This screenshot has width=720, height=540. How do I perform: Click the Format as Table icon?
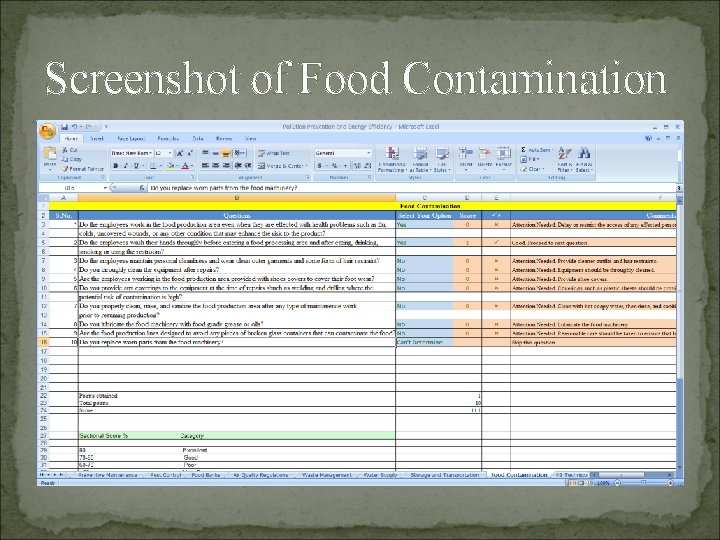(420, 153)
